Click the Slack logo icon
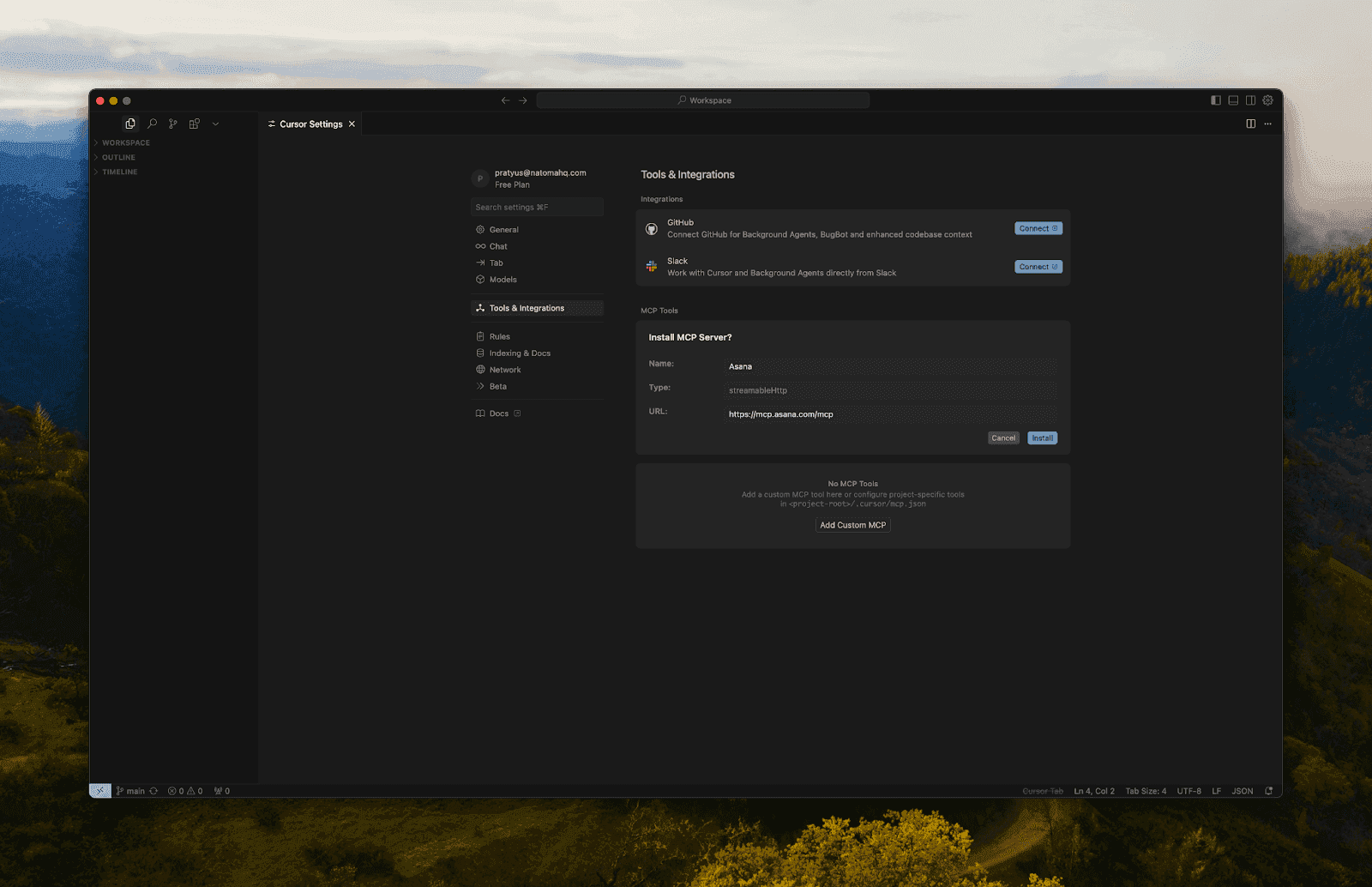Viewport: 1372px width, 887px height. pyautogui.click(x=652, y=267)
